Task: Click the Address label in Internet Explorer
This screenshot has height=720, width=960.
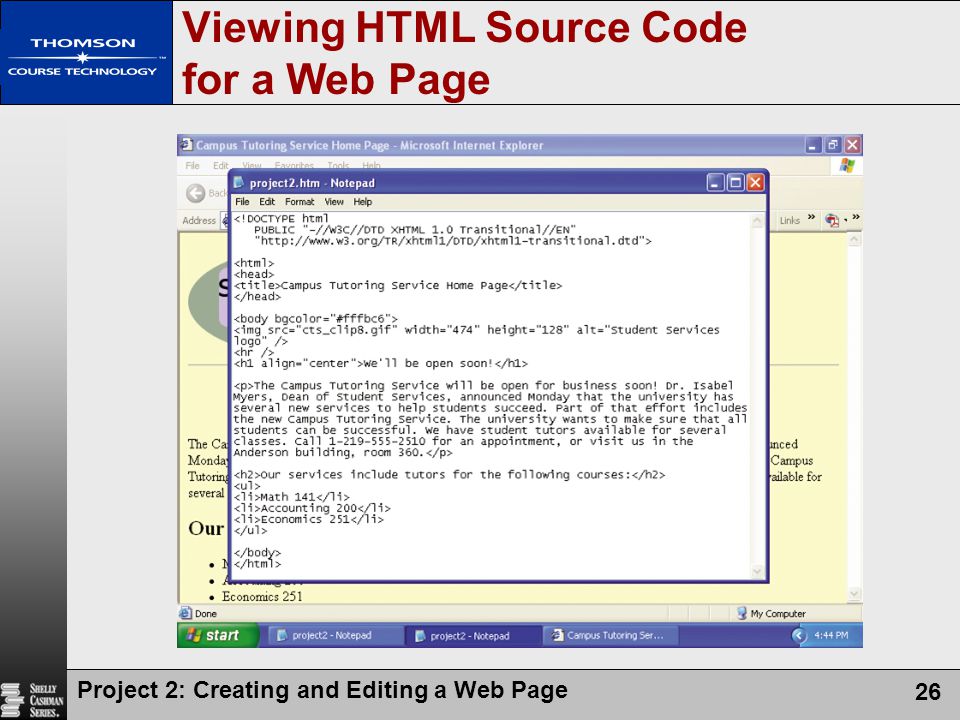Action: pos(199,220)
